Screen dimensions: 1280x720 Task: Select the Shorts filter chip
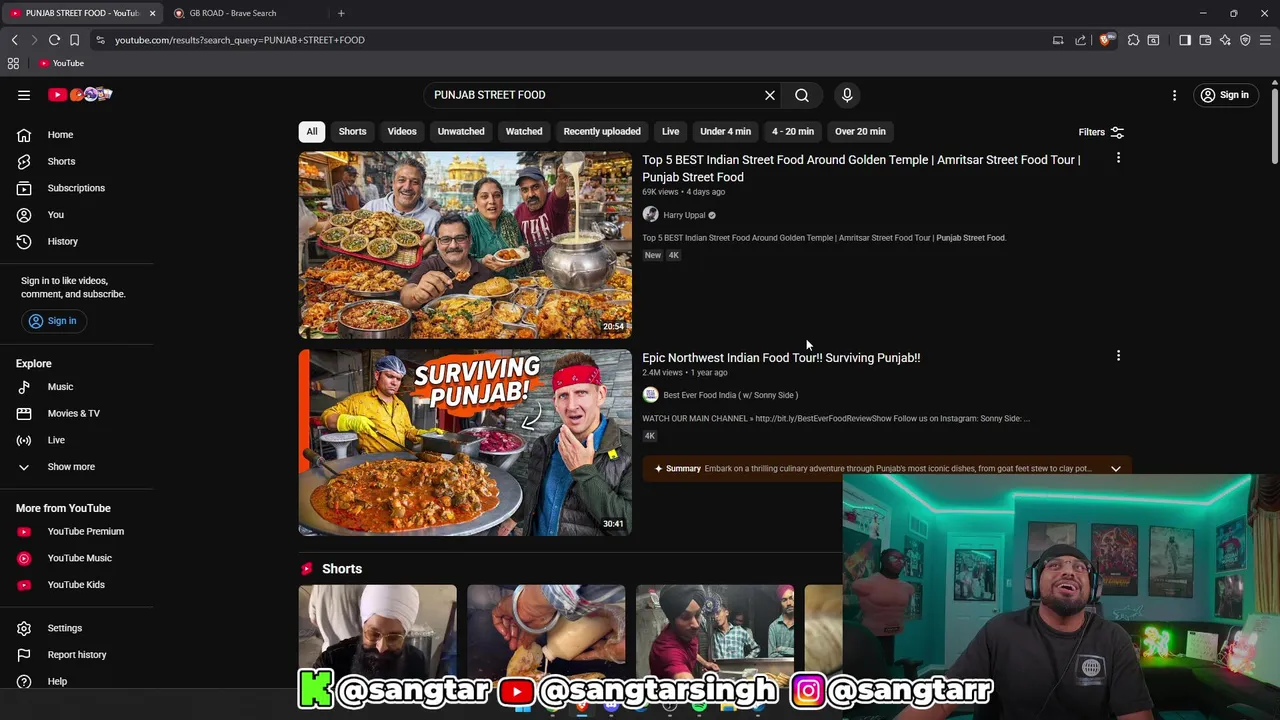tap(352, 132)
